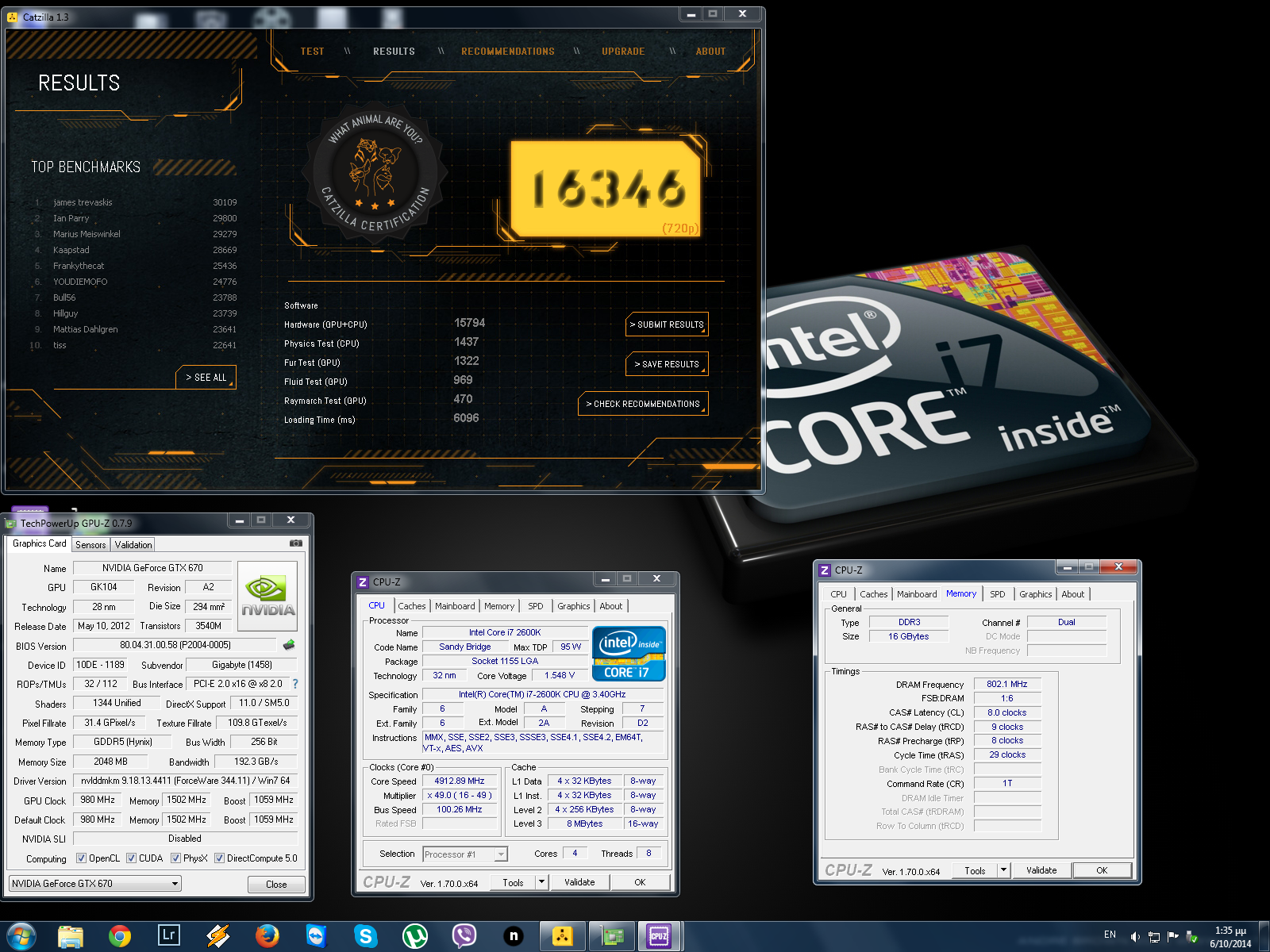Click the GPU name field NVIDIA GeForce GTX 670

click(x=152, y=568)
